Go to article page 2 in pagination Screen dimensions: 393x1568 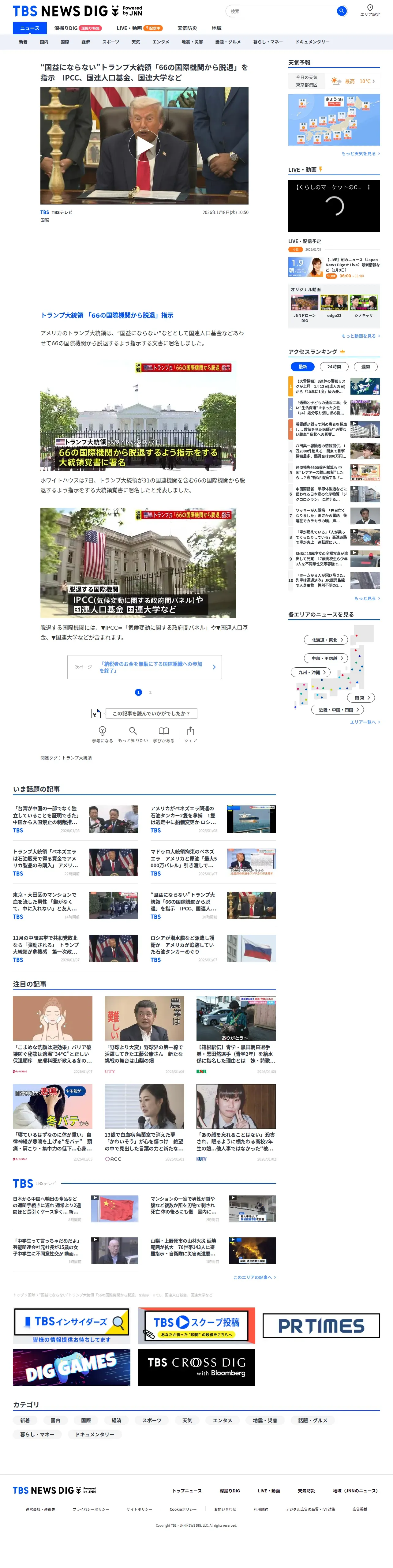pyautogui.click(x=150, y=692)
